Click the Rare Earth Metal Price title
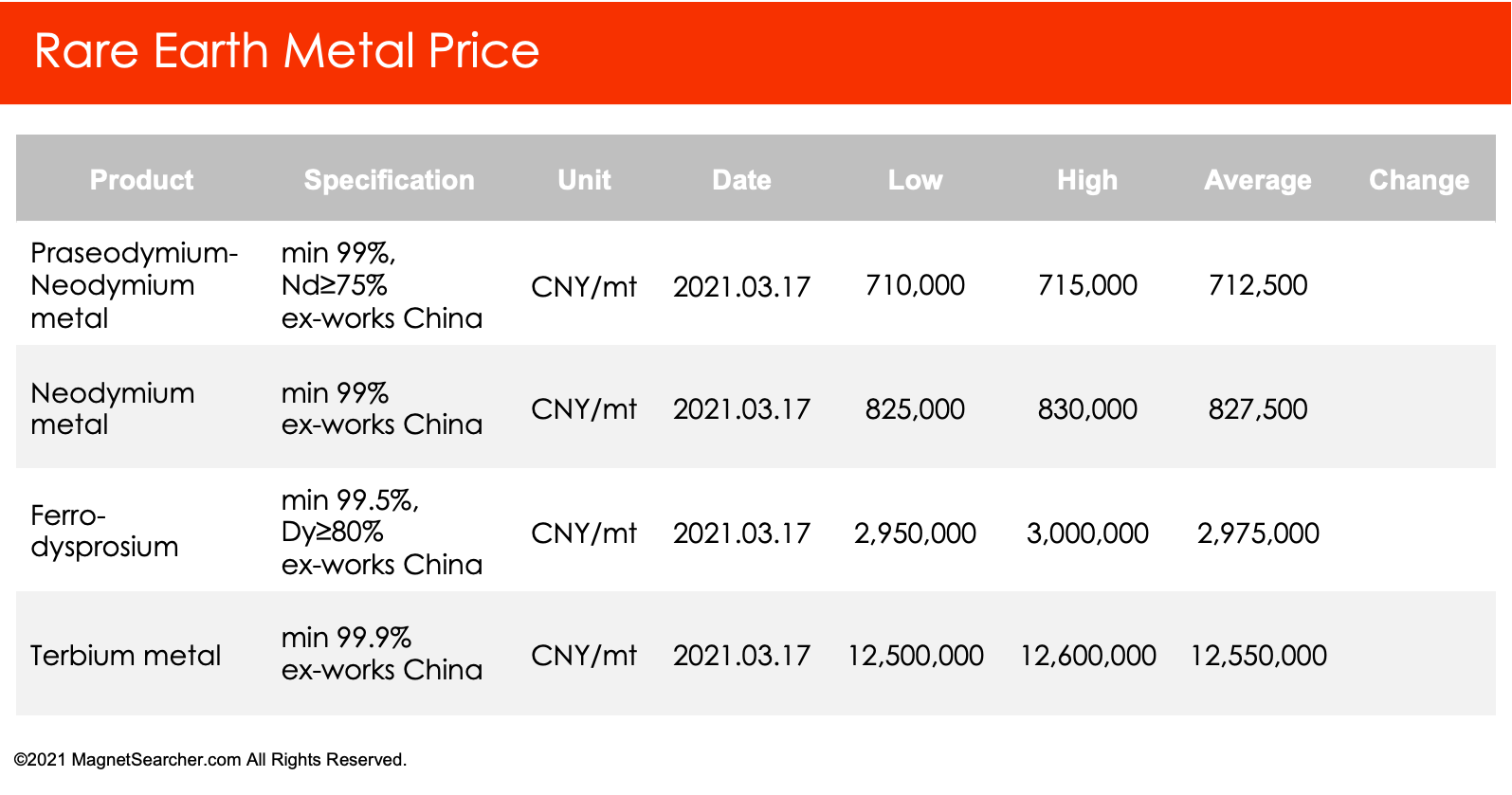 tap(286, 51)
